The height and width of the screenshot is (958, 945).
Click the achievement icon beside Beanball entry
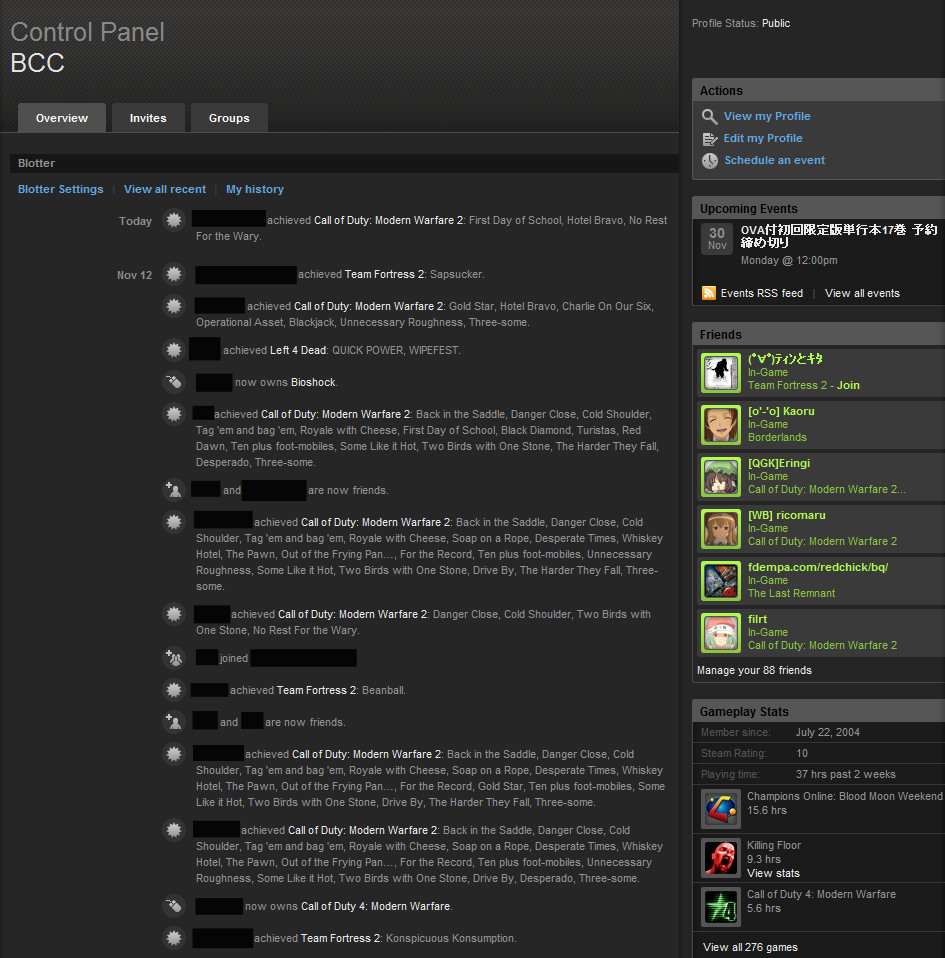174,690
